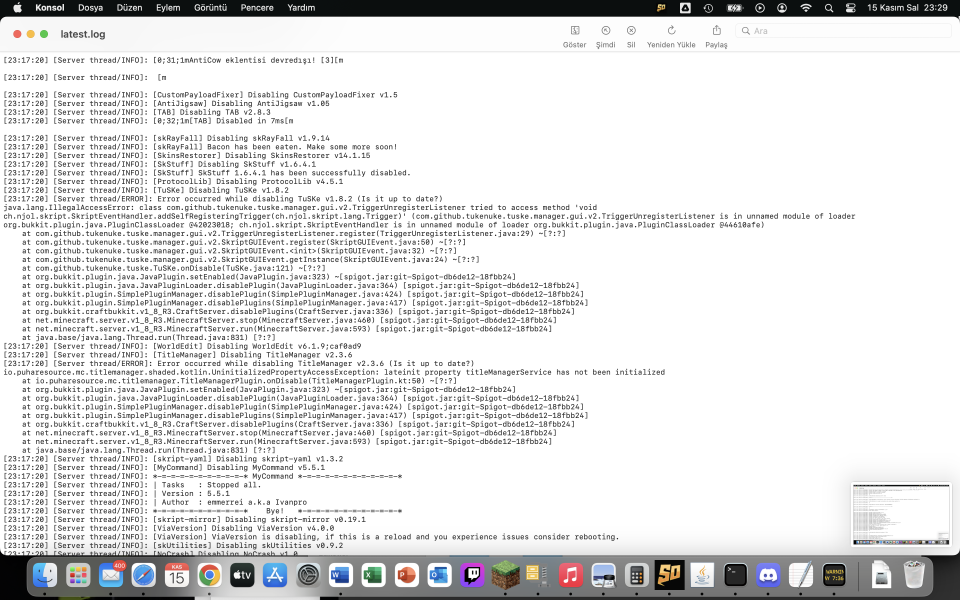Open the Görüntü menu
Image resolution: width=960 pixels, height=600 pixels.
point(211,8)
